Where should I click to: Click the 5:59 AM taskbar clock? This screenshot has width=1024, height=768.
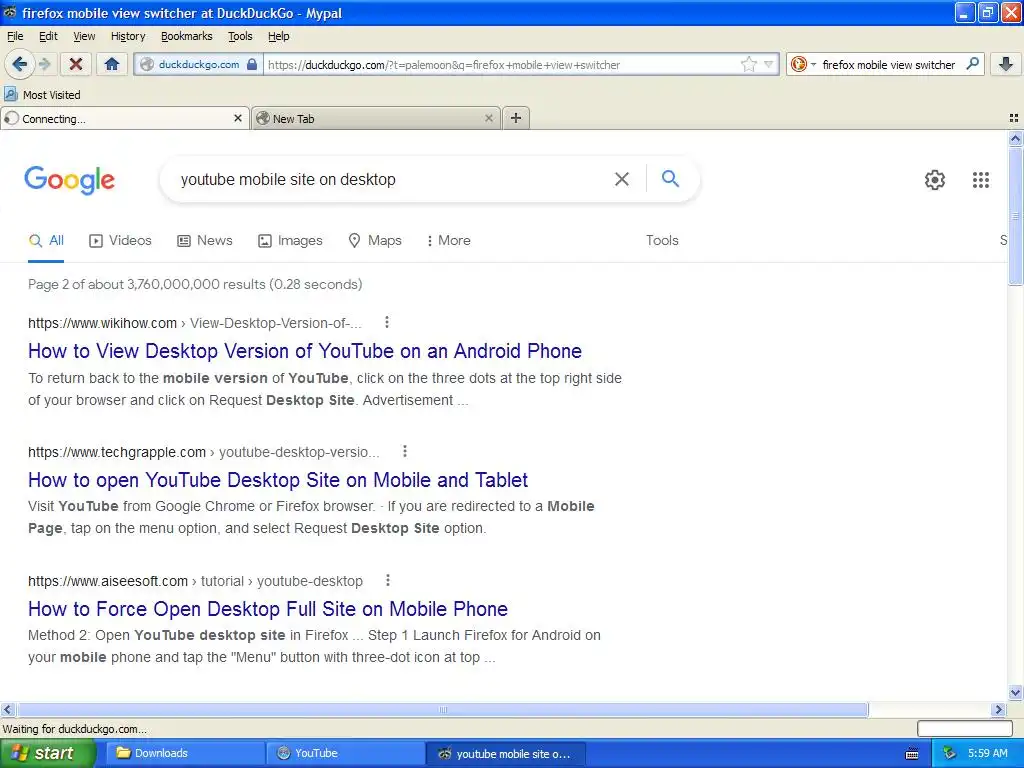pyautogui.click(x=987, y=753)
